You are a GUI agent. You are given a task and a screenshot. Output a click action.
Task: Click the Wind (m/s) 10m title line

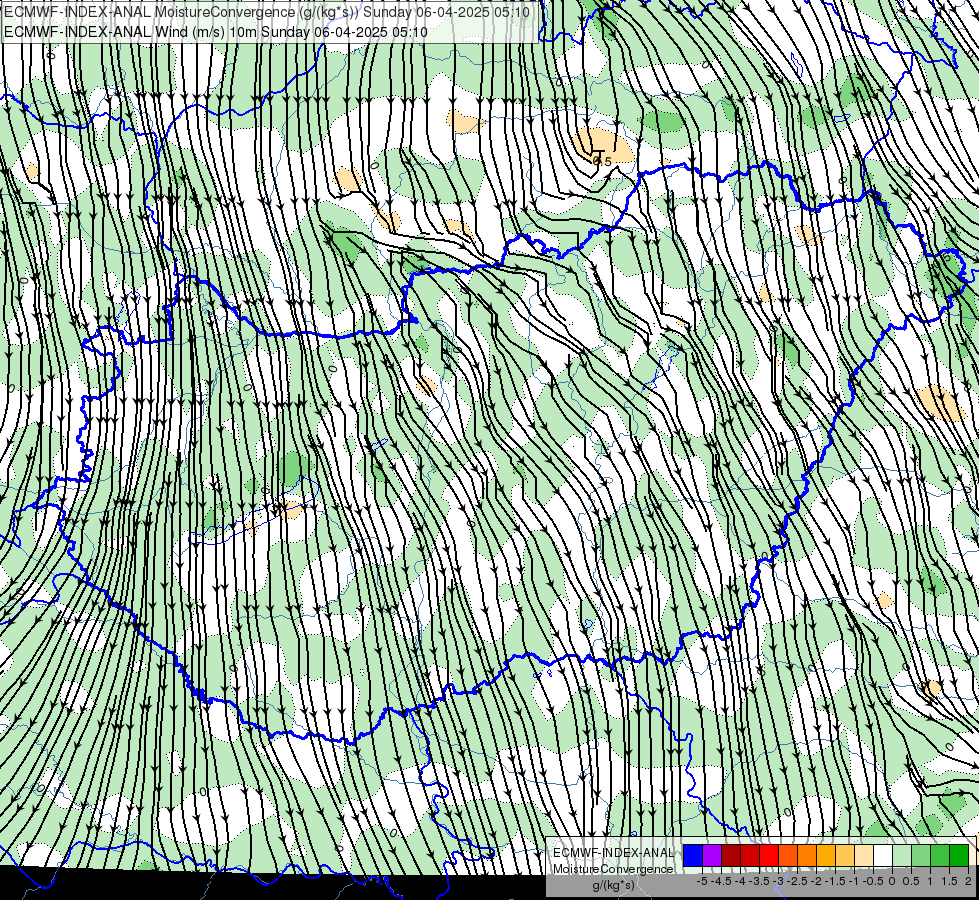(x=216, y=32)
